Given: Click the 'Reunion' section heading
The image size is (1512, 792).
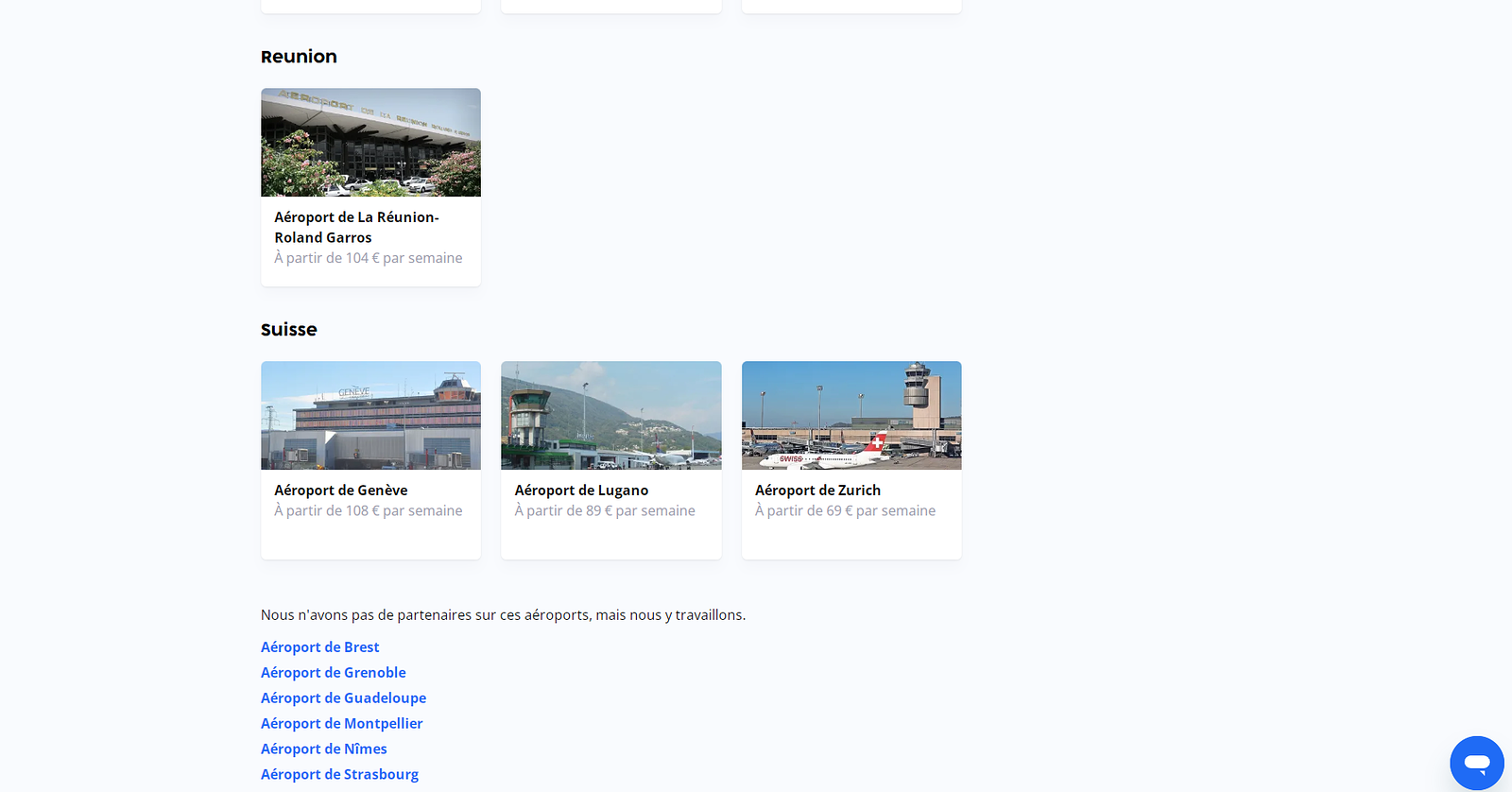Looking at the screenshot, I should click(x=299, y=57).
